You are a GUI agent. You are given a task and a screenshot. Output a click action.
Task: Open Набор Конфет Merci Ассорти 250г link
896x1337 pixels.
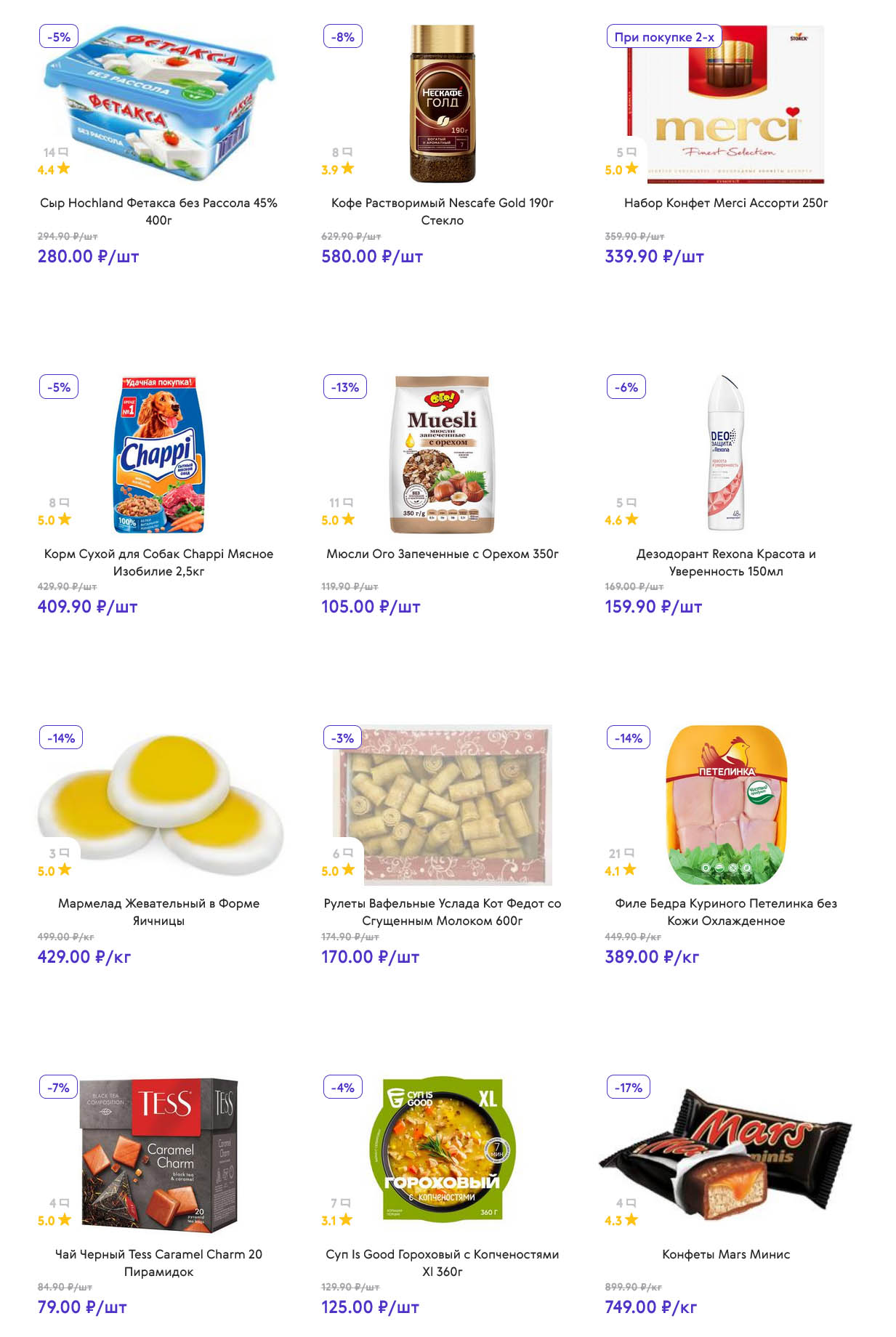[725, 203]
